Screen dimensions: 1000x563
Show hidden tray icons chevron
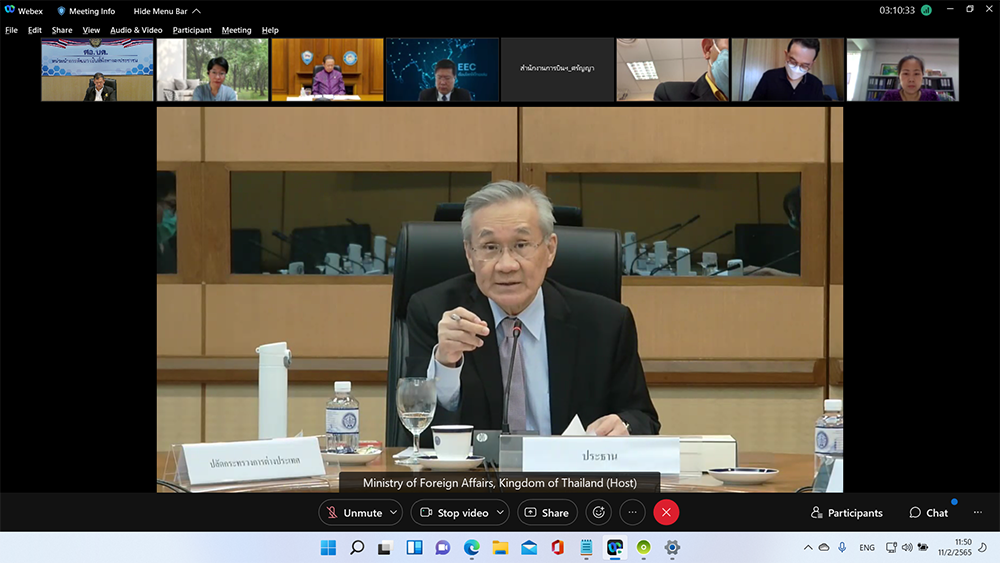[808, 547]
